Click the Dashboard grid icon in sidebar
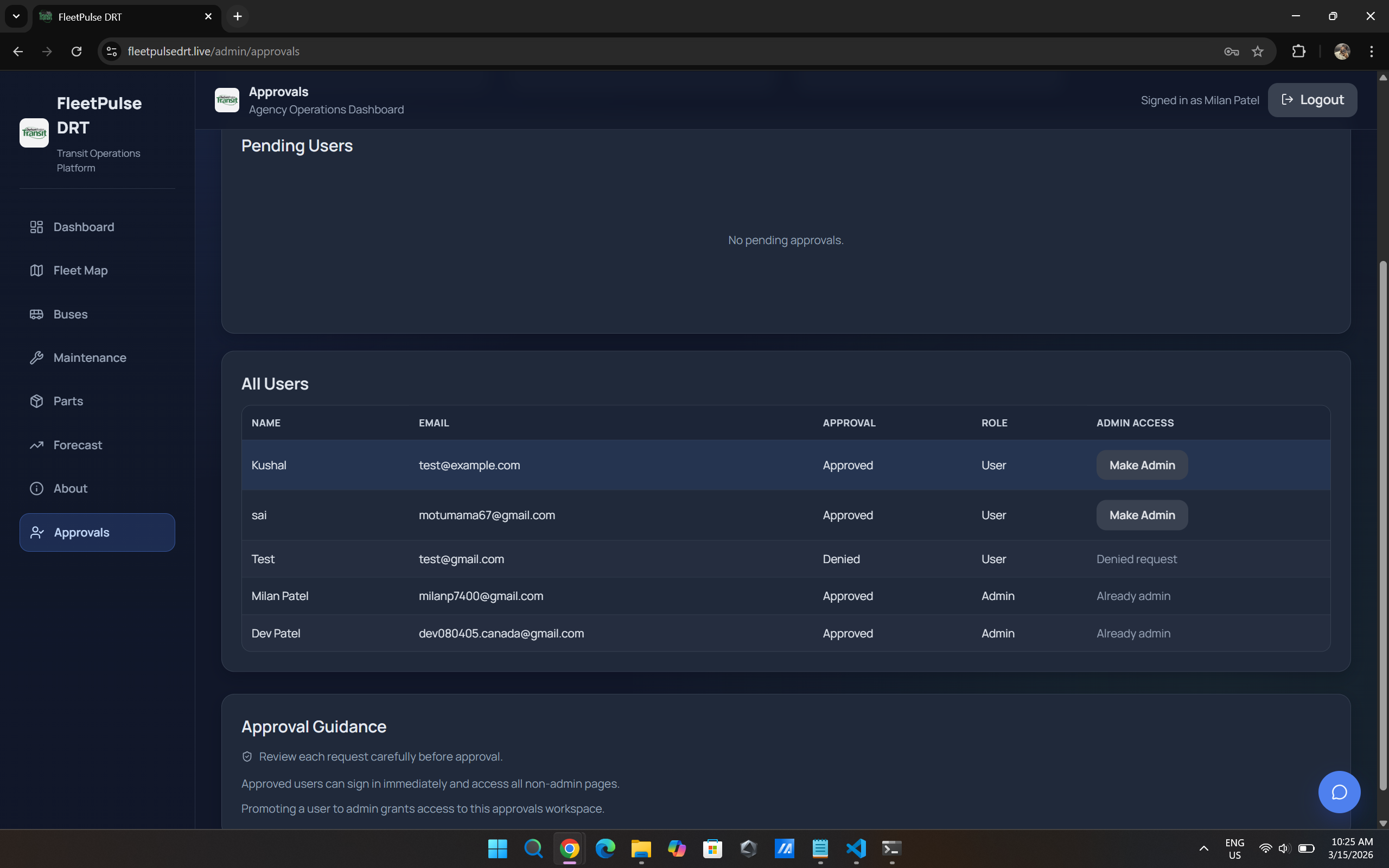Screen dimensions: 1389x868 [37, 227]
